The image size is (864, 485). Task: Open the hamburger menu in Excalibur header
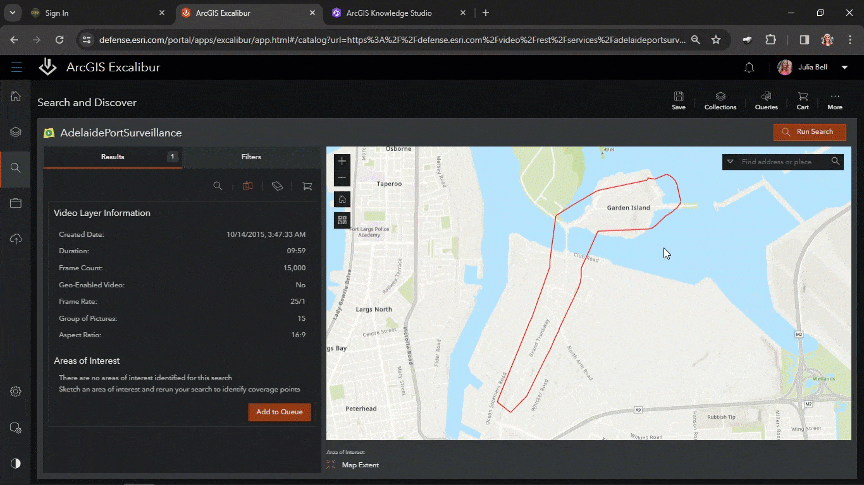pyautogui.click(x=16, y=68)
